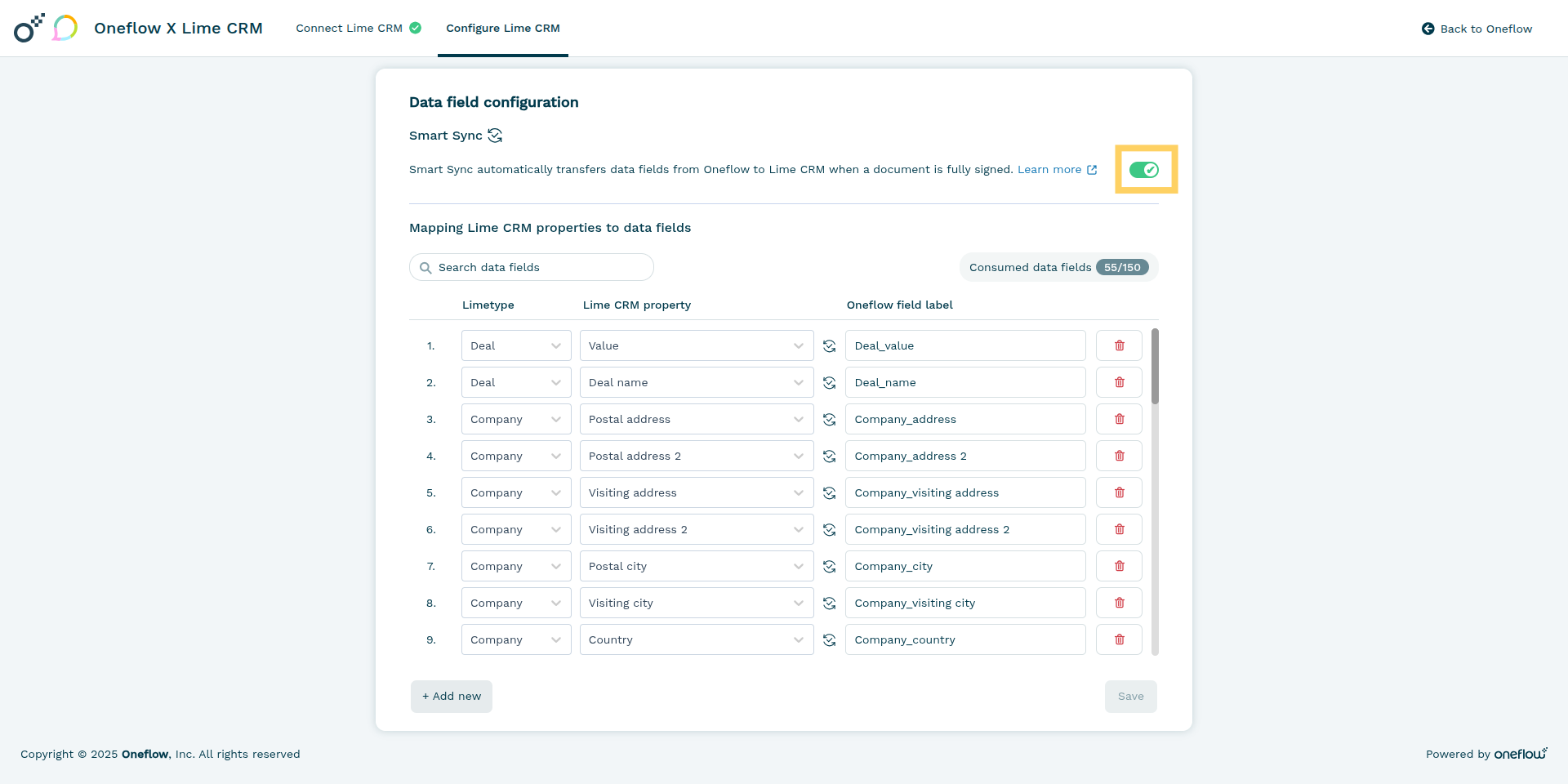
Task: Open the Postal city property dropdown
Action: [697, 566]
